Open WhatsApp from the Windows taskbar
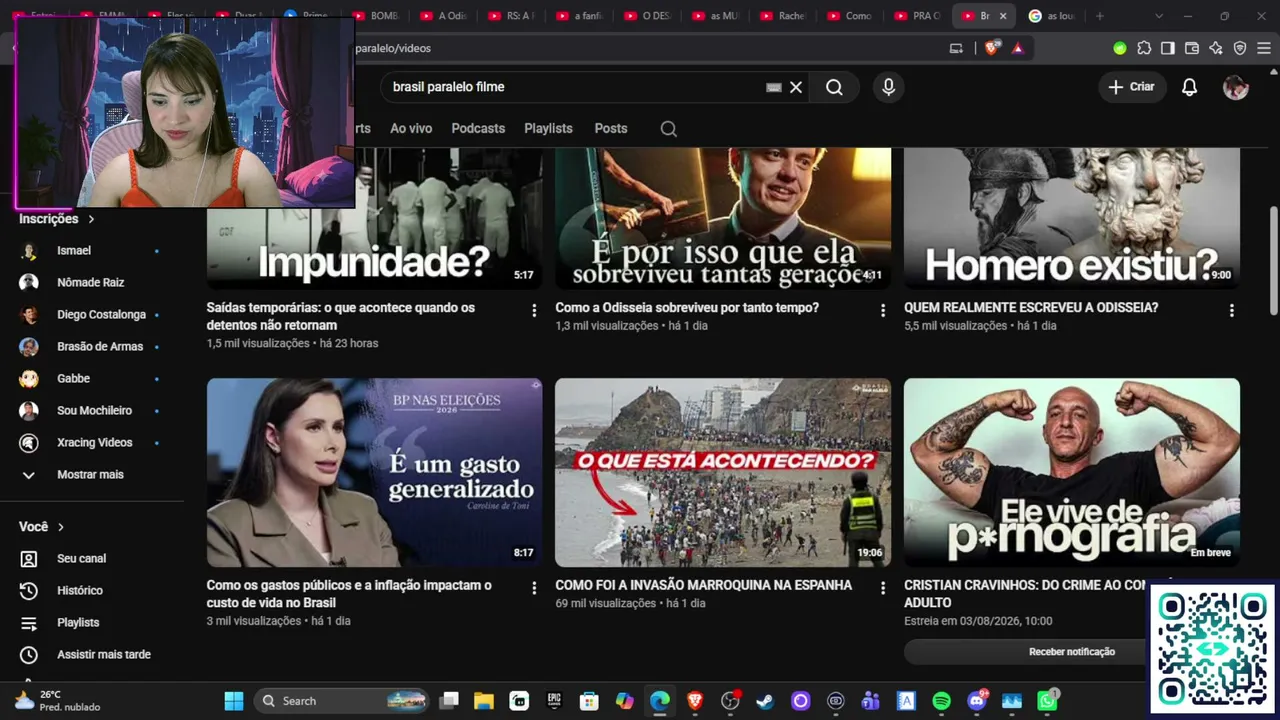 click(x=1047, y=701)
